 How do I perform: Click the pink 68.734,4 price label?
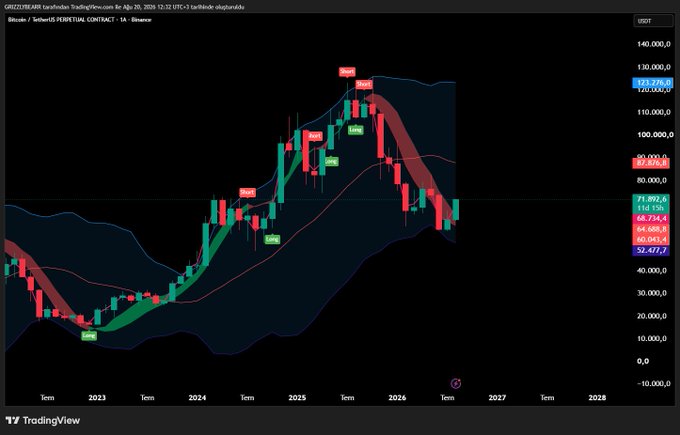pyautogui.click(x=651, y=218)
